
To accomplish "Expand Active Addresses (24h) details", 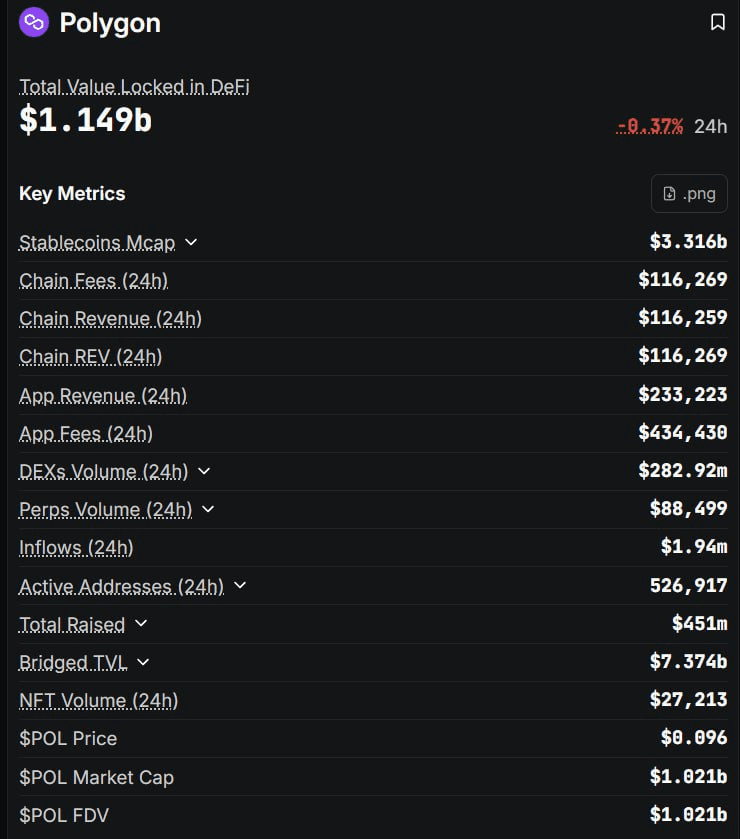I will [239, 586].
